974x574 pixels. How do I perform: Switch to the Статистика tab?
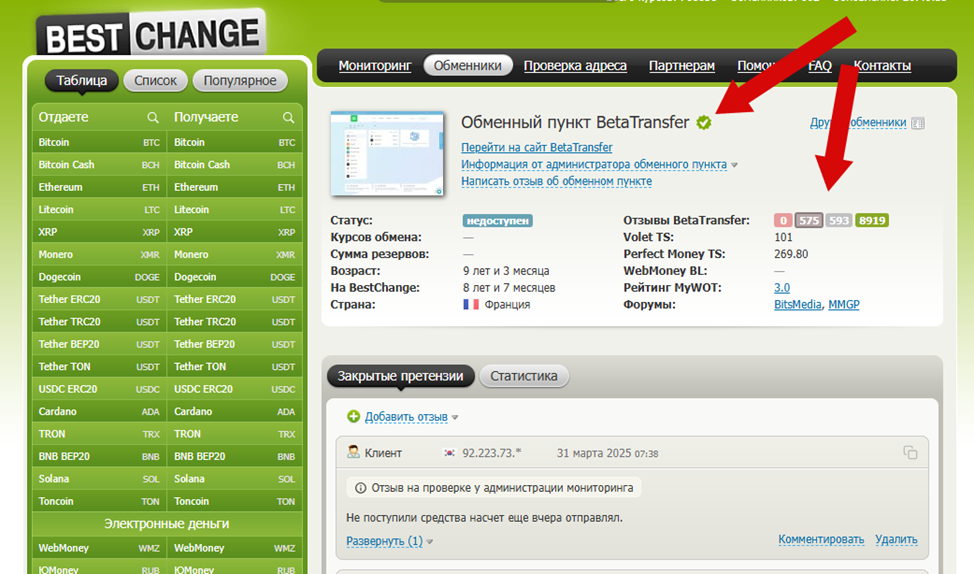tap(524, 376)
